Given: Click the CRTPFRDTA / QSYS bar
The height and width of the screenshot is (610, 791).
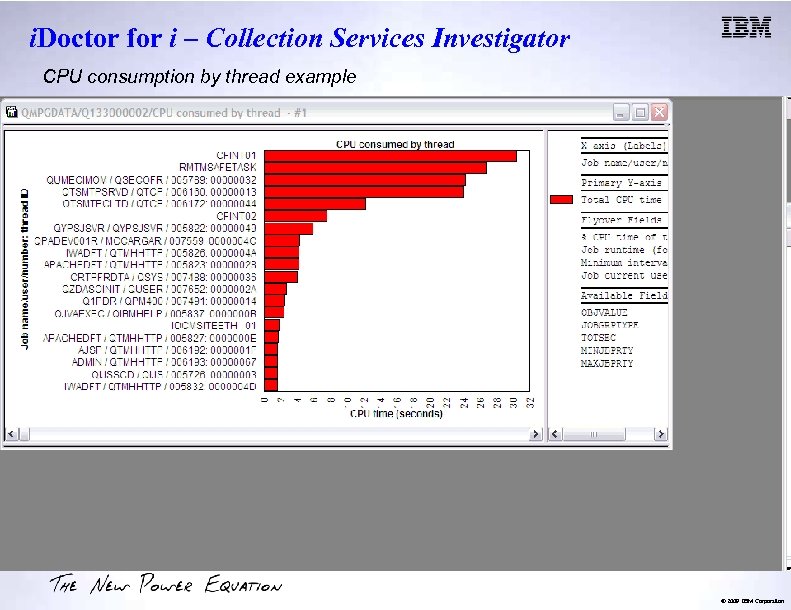Looking at the screenshot, I should click(x=281, y=277).
